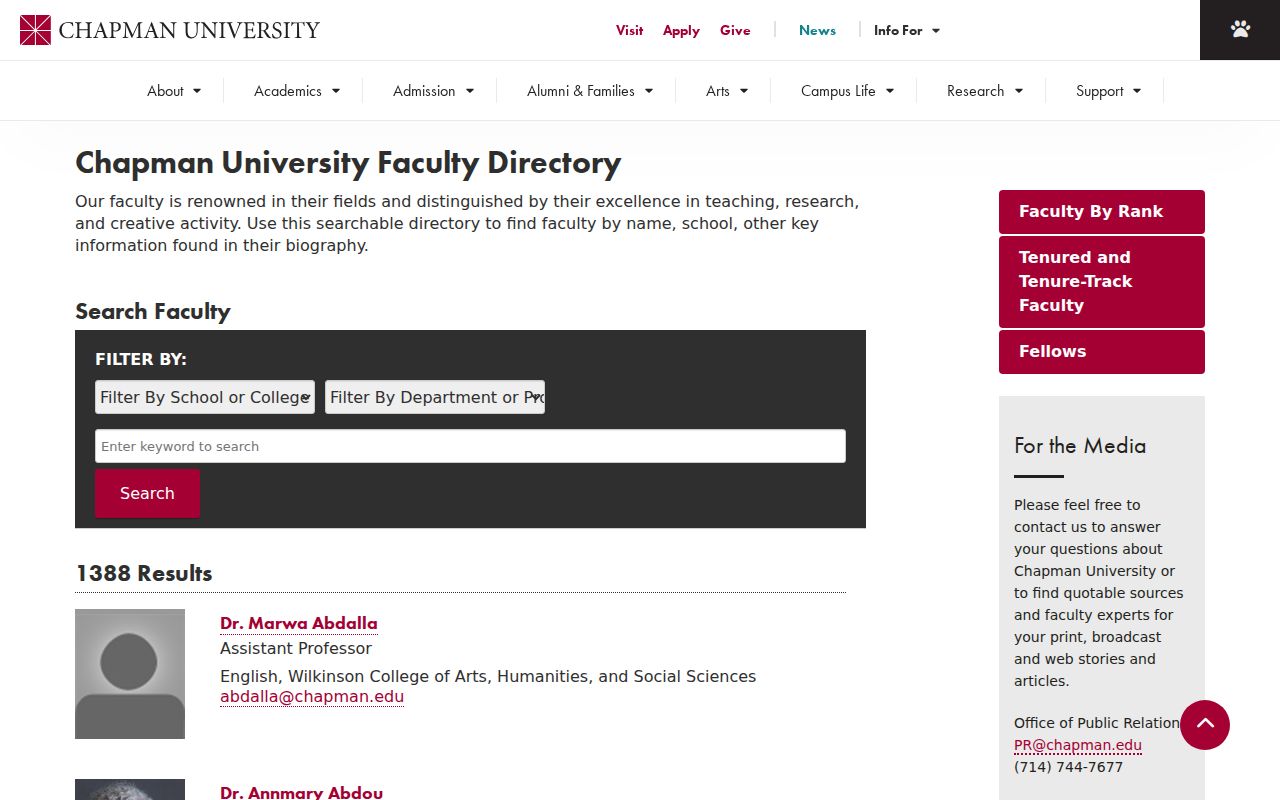
Task: Open the paw print panther menu
Action: click(x=1240, y=30)
